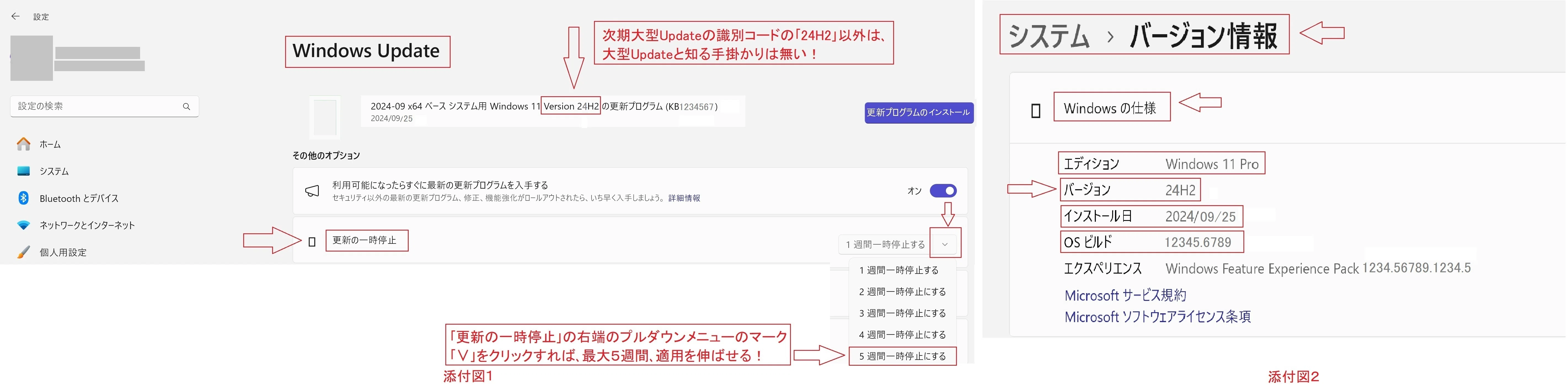Open the '詳細情報' link
This screenshot has height=385, width=1568.
tap(684, 198)
